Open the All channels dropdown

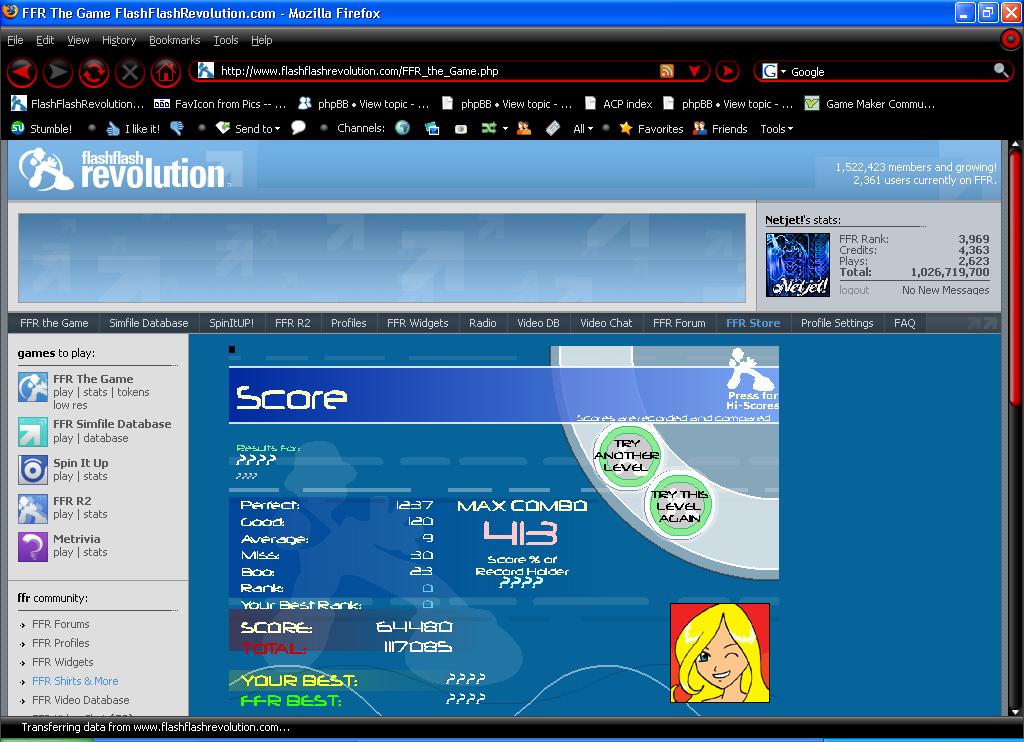point(583,129)
